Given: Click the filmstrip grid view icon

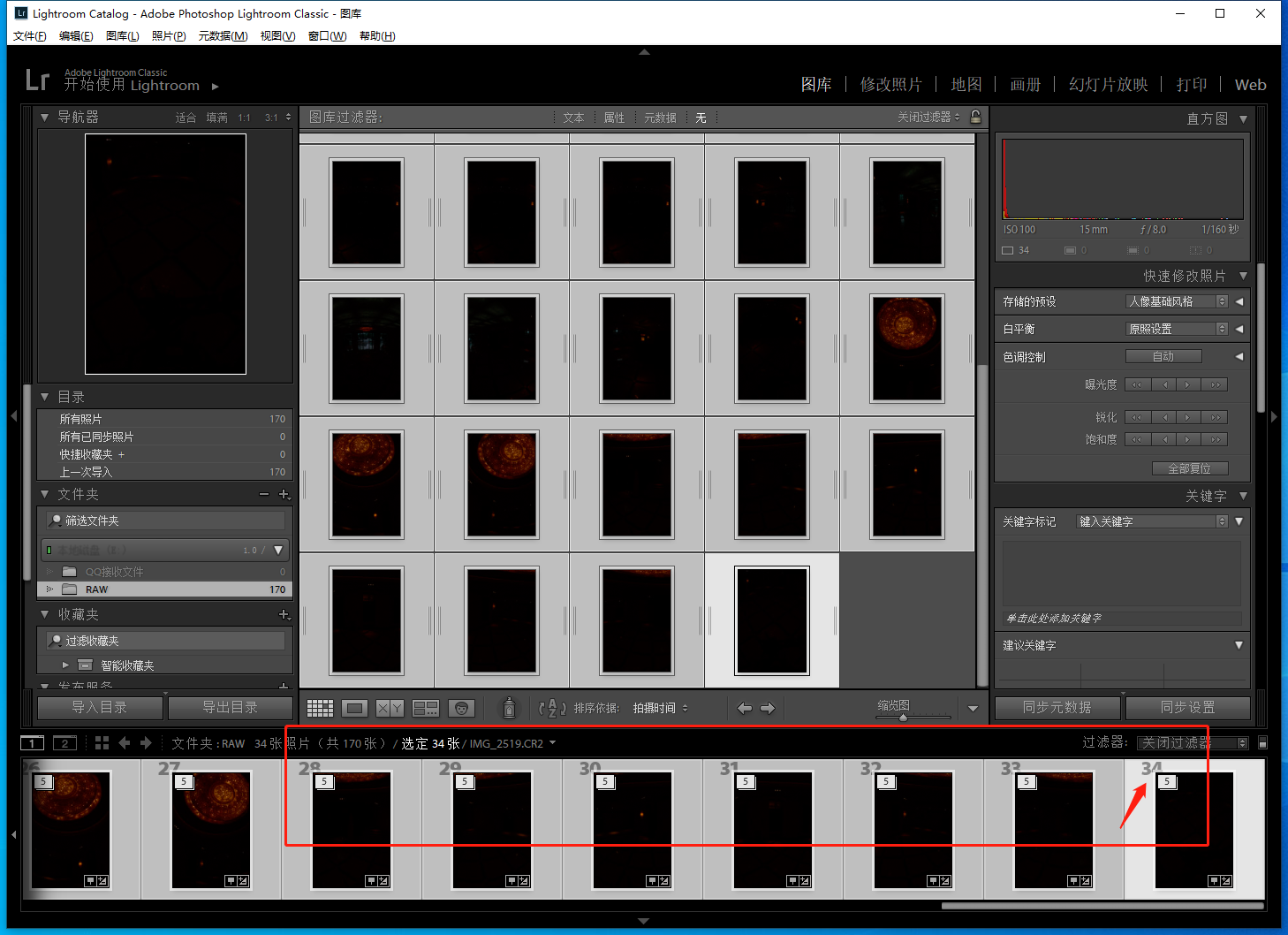Looking at the screenshot, I should tap(102, 743).
